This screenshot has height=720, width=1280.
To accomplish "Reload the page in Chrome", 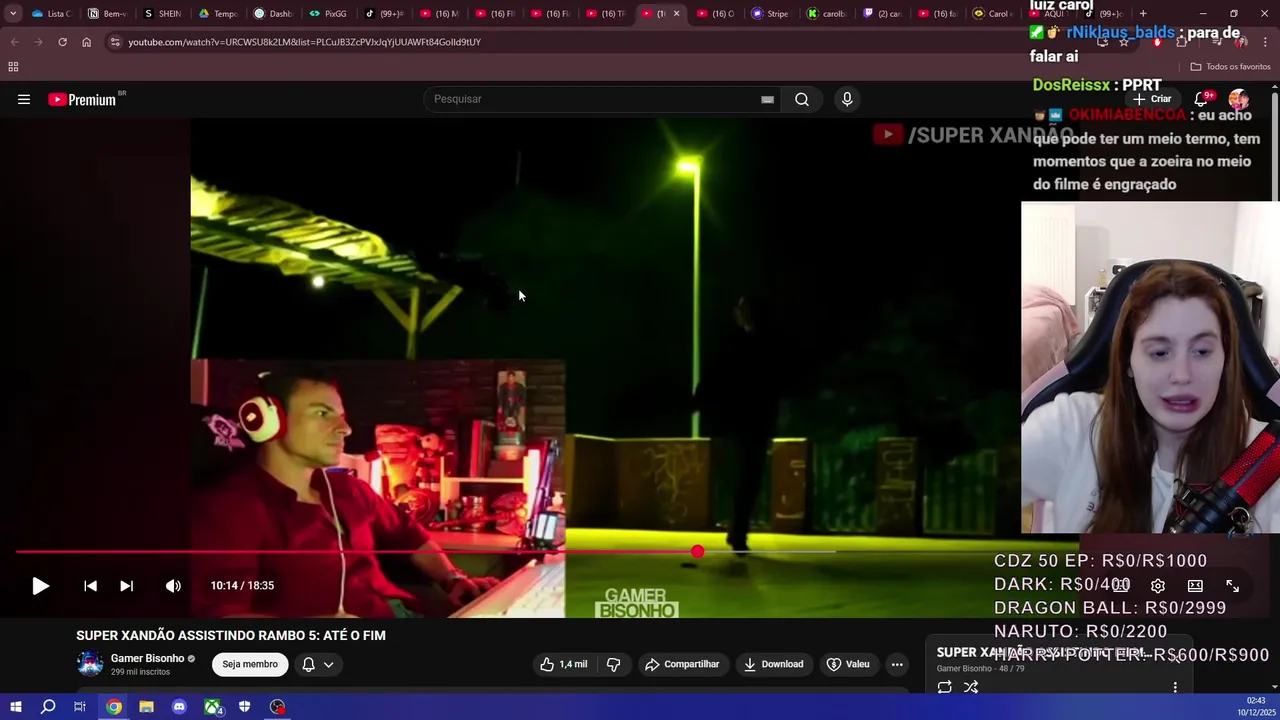I will click(x=62, y=42).
